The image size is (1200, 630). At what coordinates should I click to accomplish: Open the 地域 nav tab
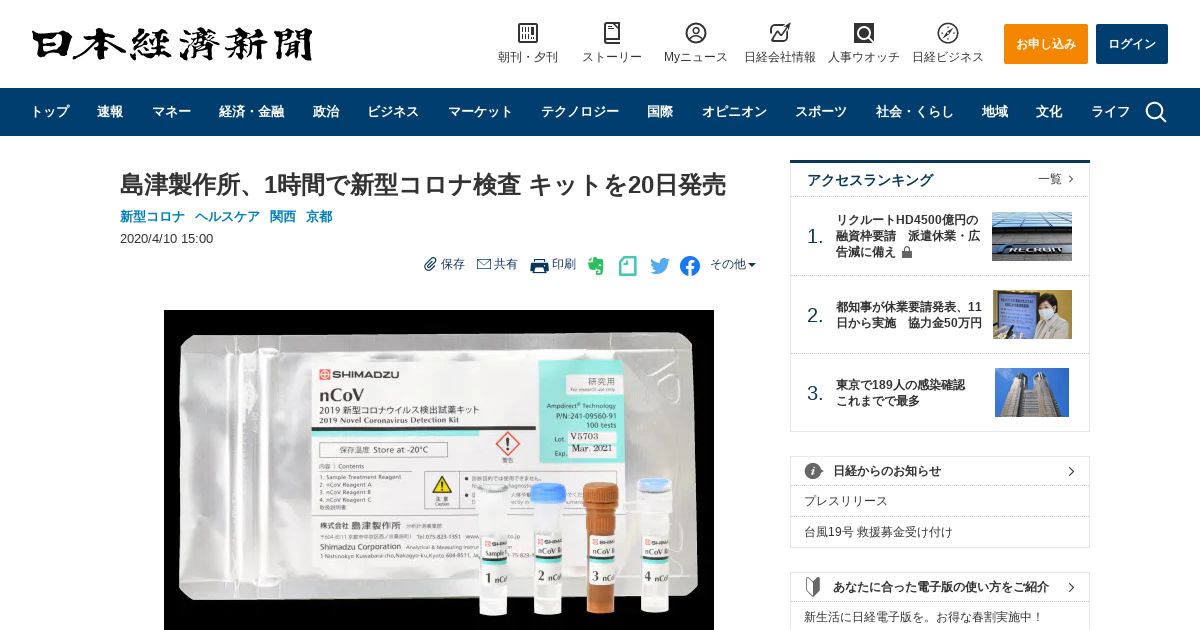(995, 112)
